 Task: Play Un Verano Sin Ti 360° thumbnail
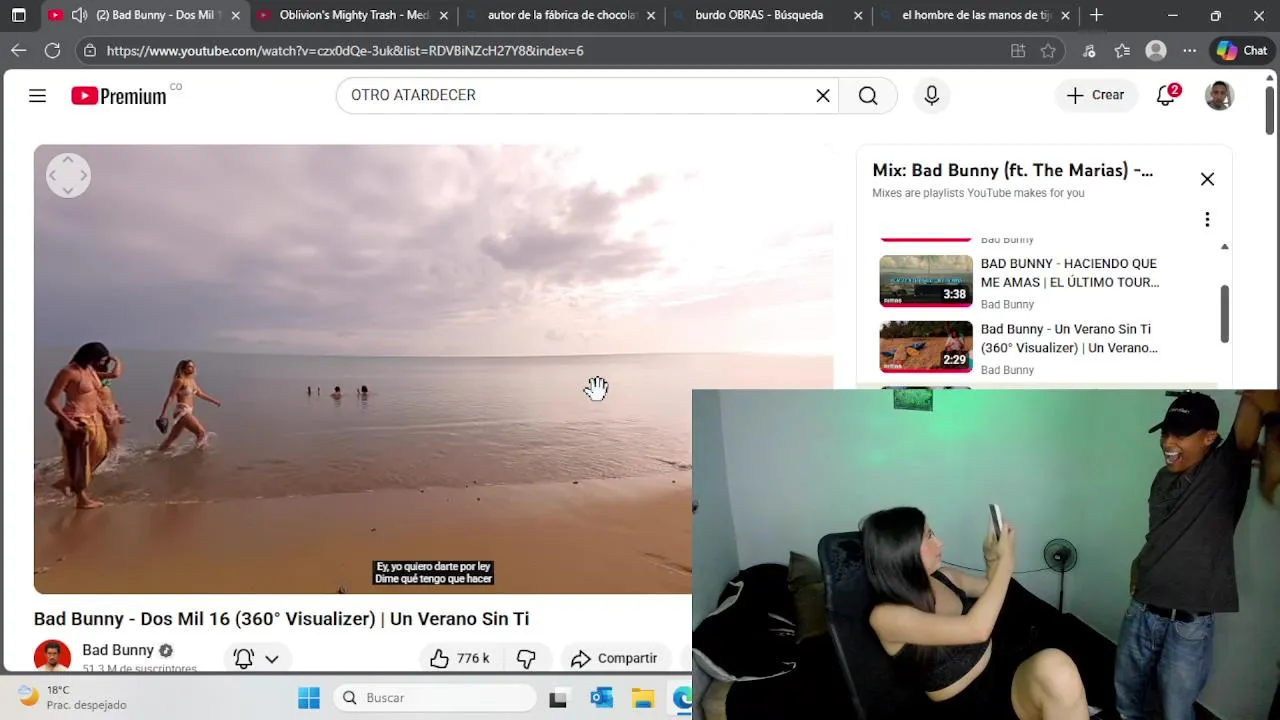(926, 346)
